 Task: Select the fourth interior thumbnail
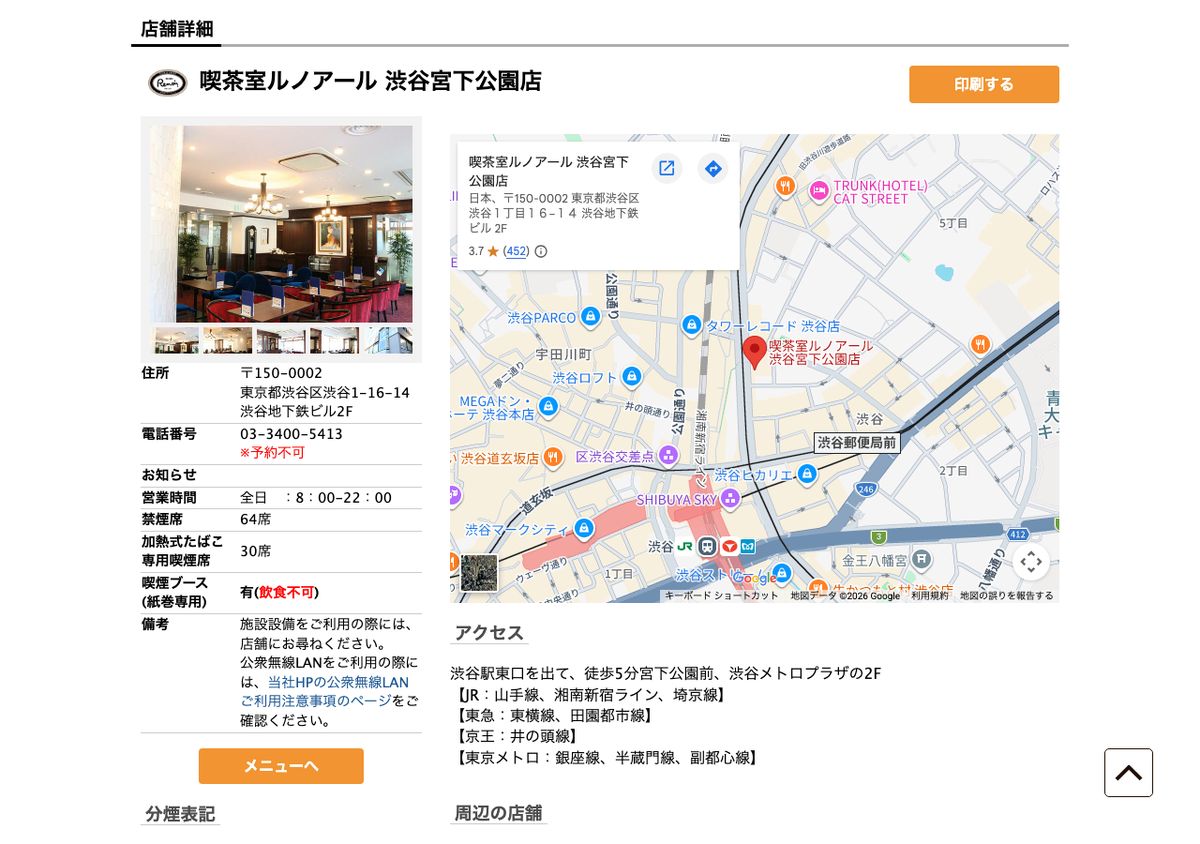click(334, 340)
